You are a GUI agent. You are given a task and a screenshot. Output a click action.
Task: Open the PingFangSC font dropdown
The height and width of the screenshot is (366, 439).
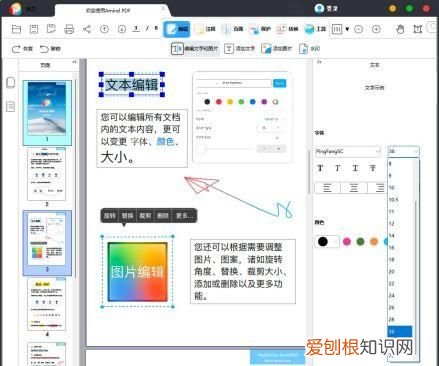(x=348, y=152)
